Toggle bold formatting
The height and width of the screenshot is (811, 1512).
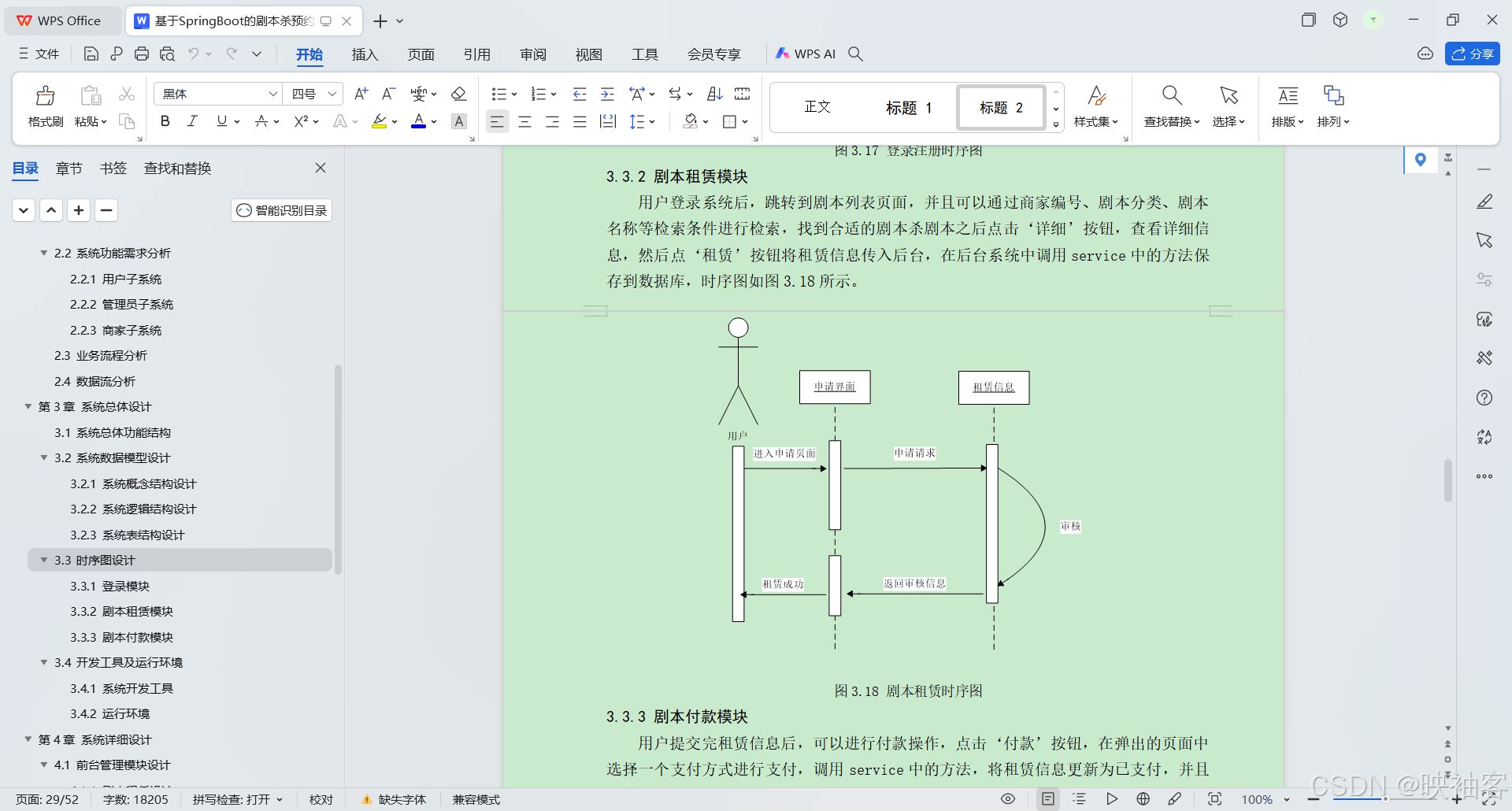pos(165,121)
